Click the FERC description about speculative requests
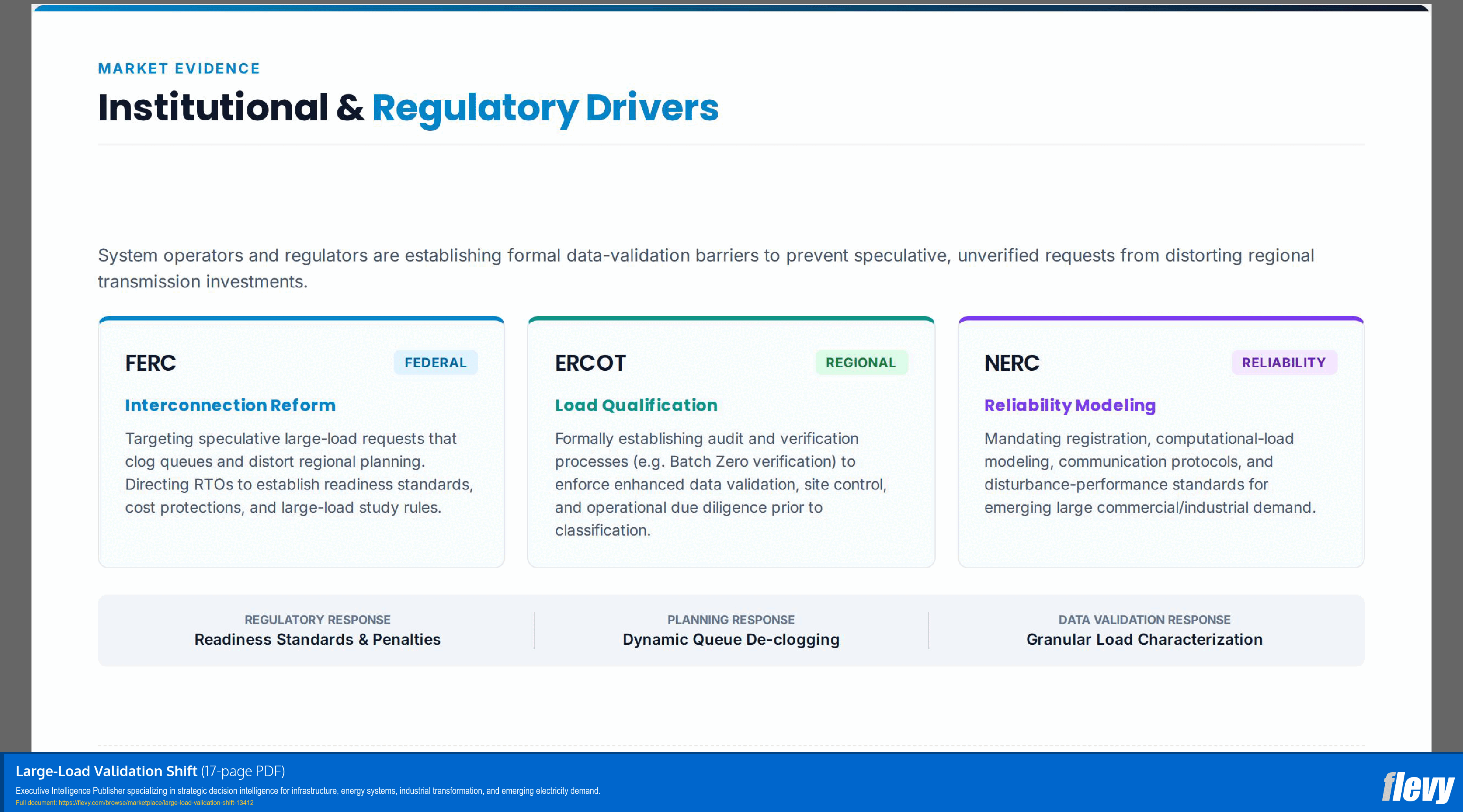The width and height of the screenshot is (1463, 812). 299,473
